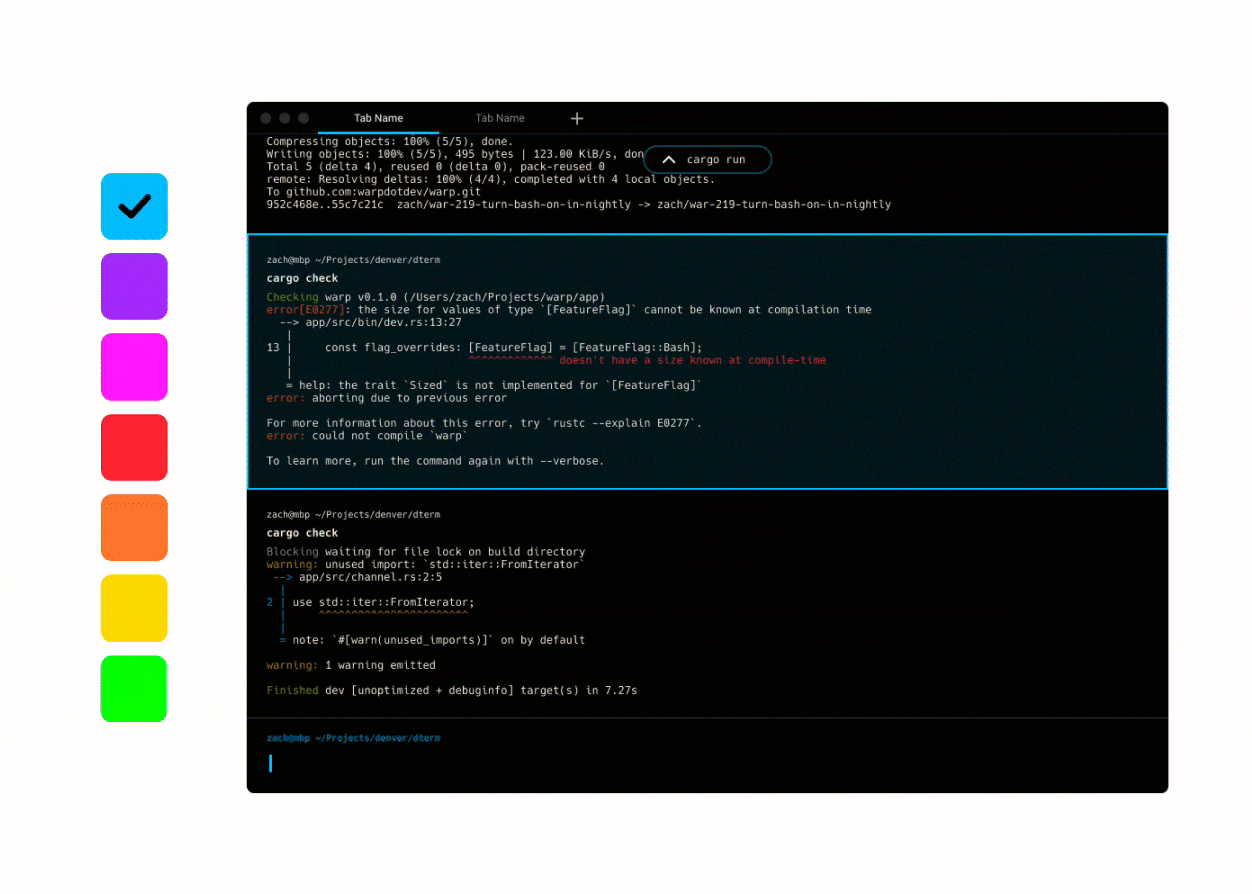Maximize the terminal window using the third dot
This screenshot has height=894, width=1252.
coord(304,118)
